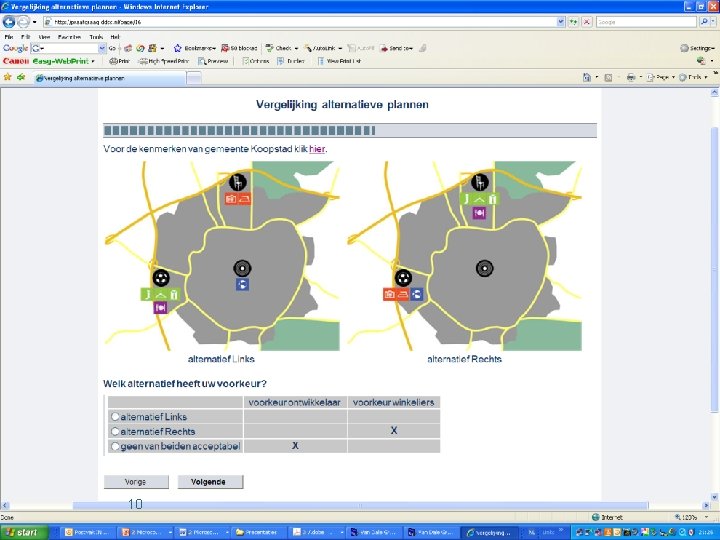Click black circular icon at left map's western edge

point(161,277)
